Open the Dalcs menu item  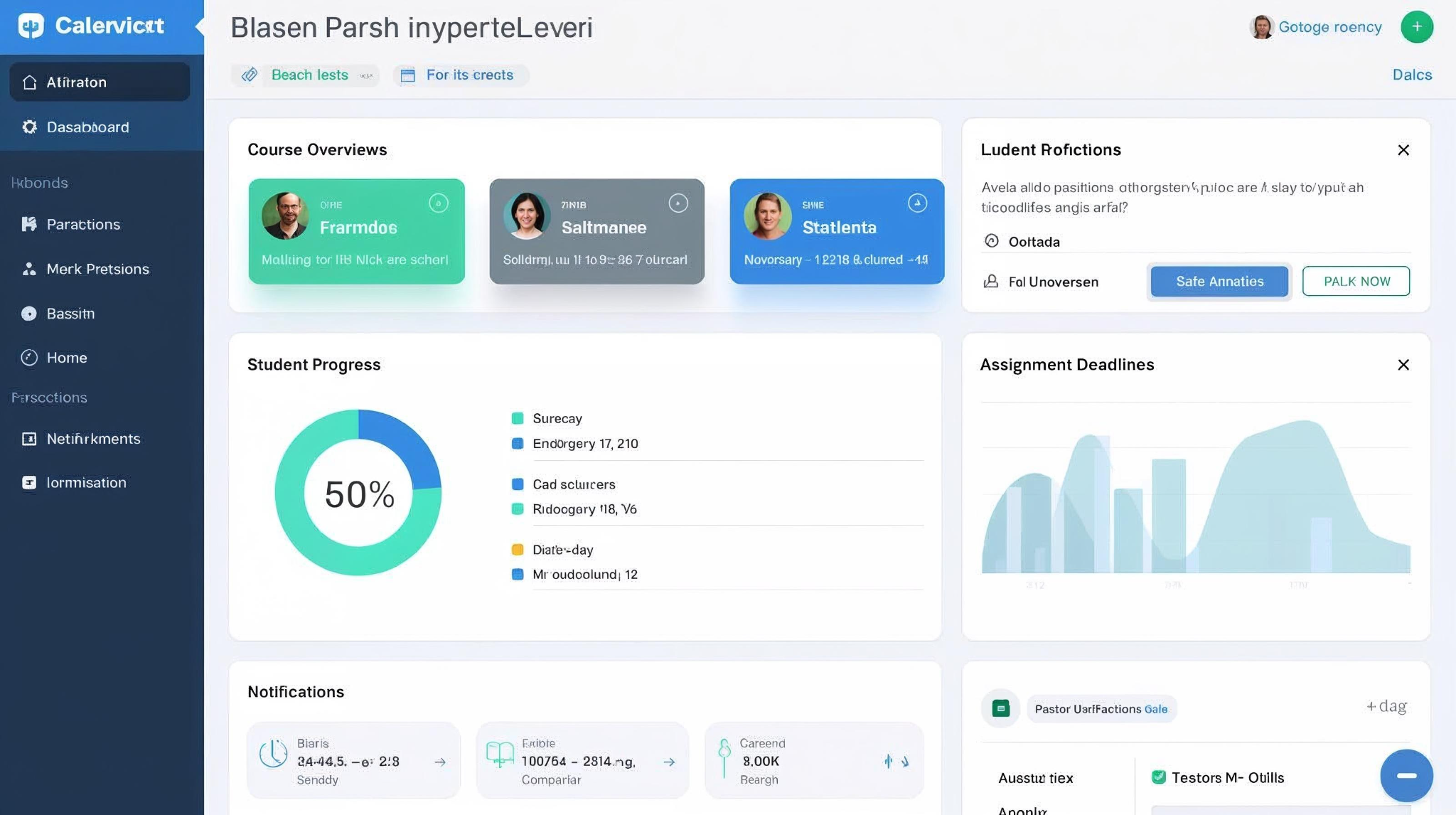(x=1412, y=75)
